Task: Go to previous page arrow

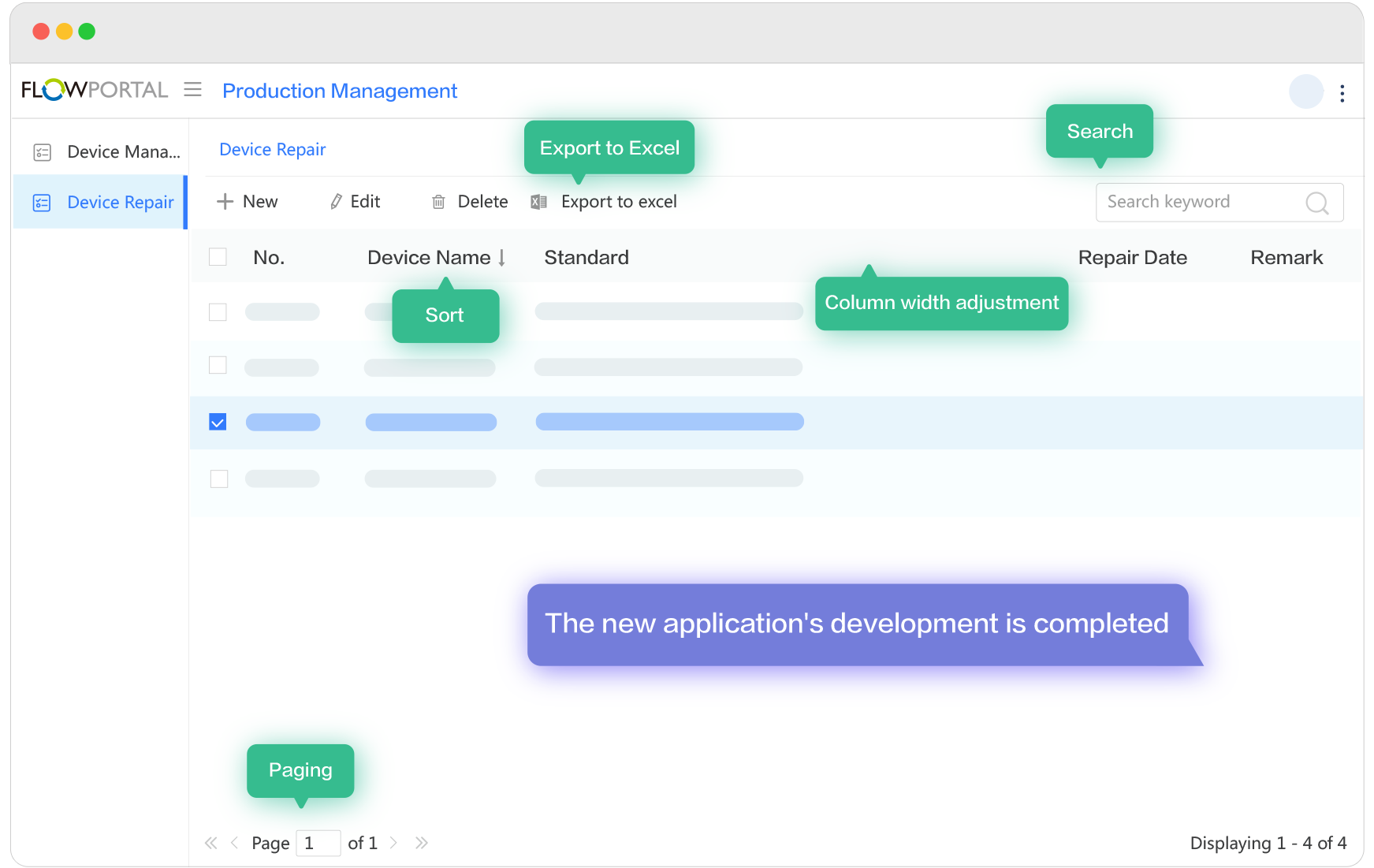Action: point(234,843)
